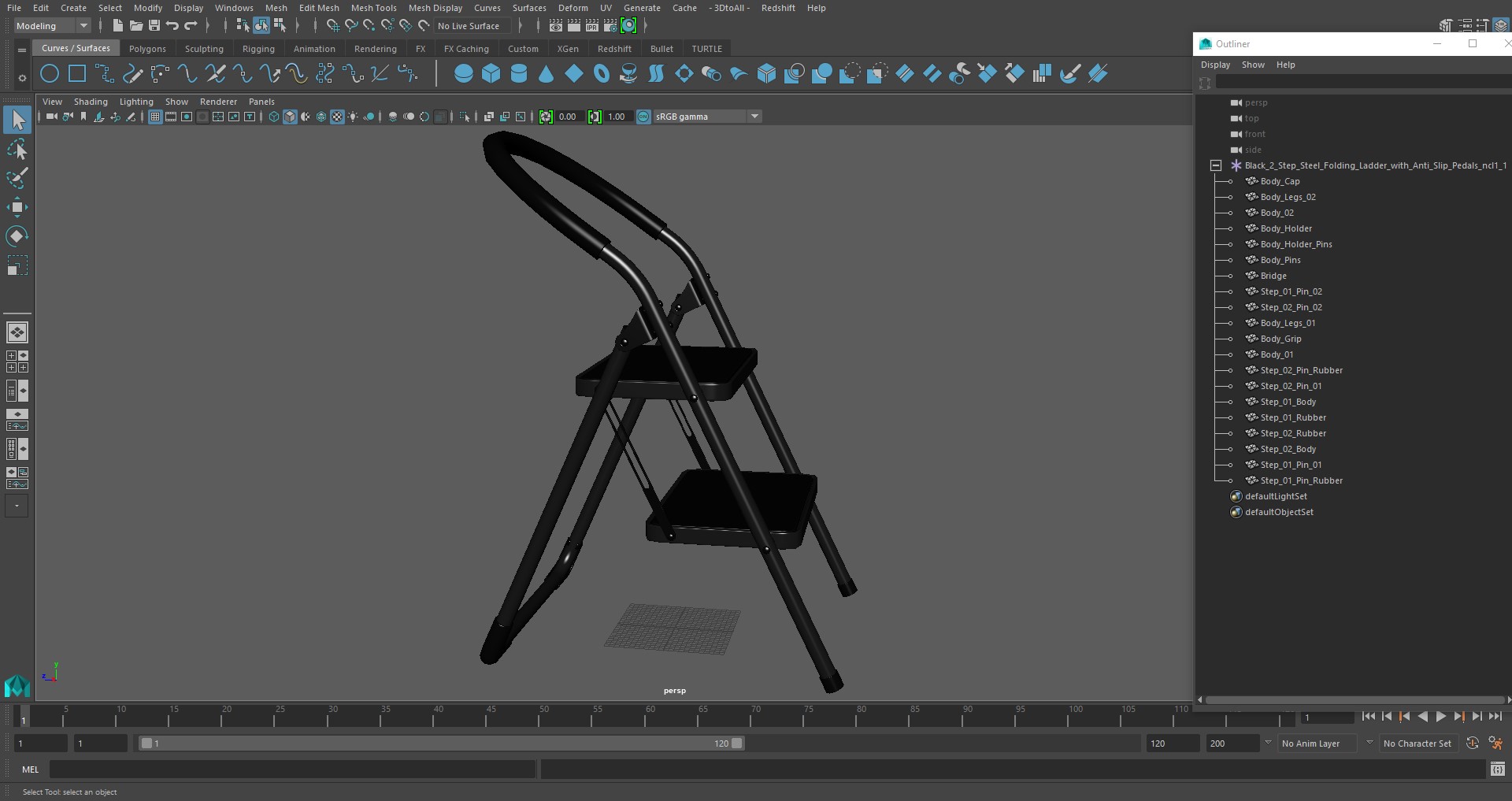Click the Pencil Curve tool shelf icon
This screenshot has width=1512, height=801.
132,74
